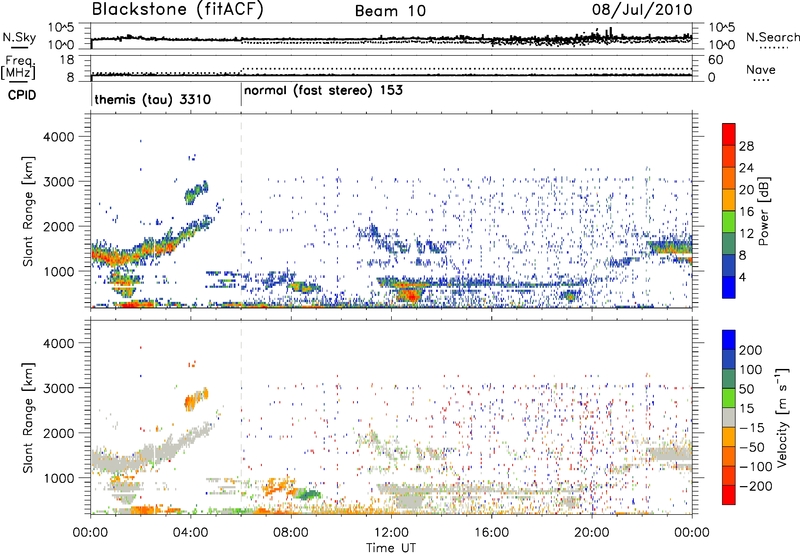Click the '60' Nave axis tick label

pyautogui.click(x=715, y=60)
